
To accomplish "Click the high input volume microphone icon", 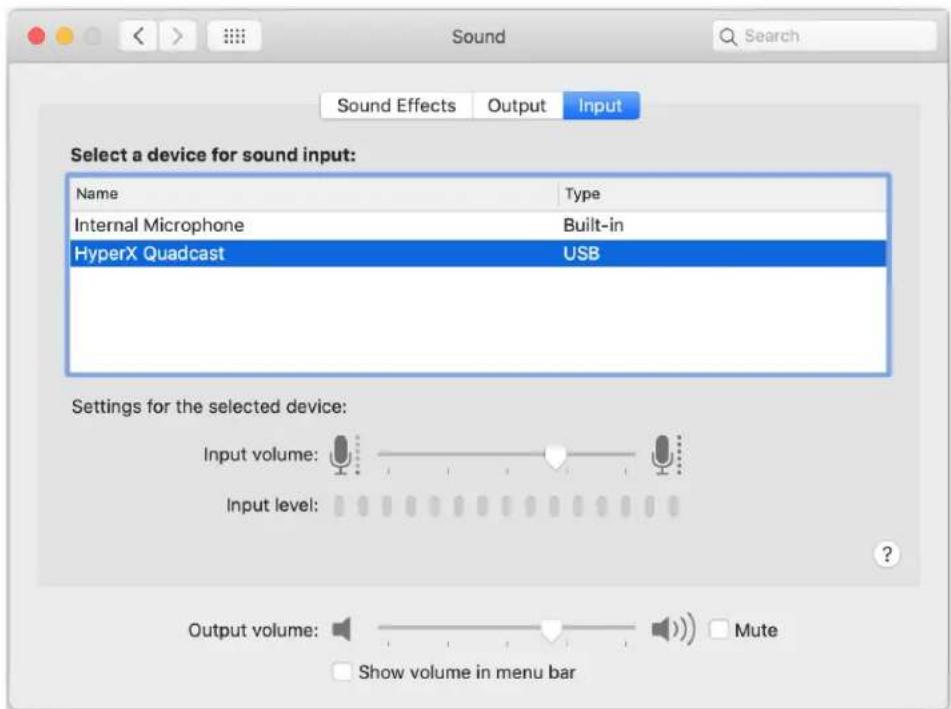I will [667, 455].
